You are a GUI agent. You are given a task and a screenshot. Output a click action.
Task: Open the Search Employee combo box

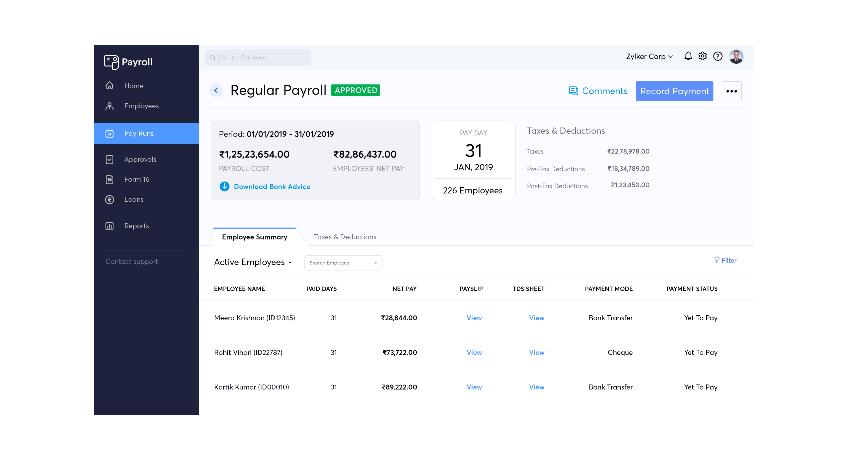click(343, 263)
